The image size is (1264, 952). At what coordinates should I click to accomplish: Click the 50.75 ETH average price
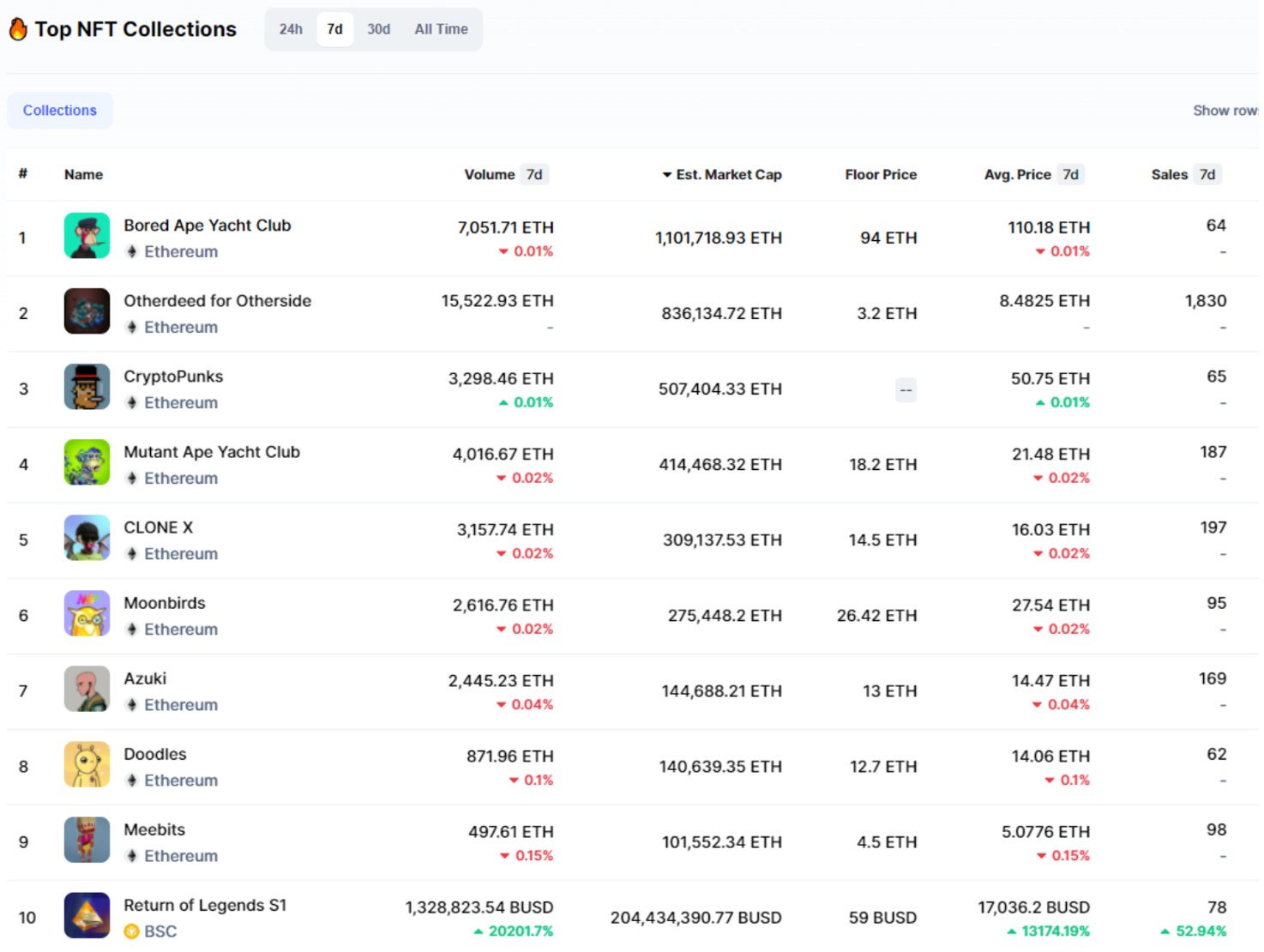[1050, 378]
